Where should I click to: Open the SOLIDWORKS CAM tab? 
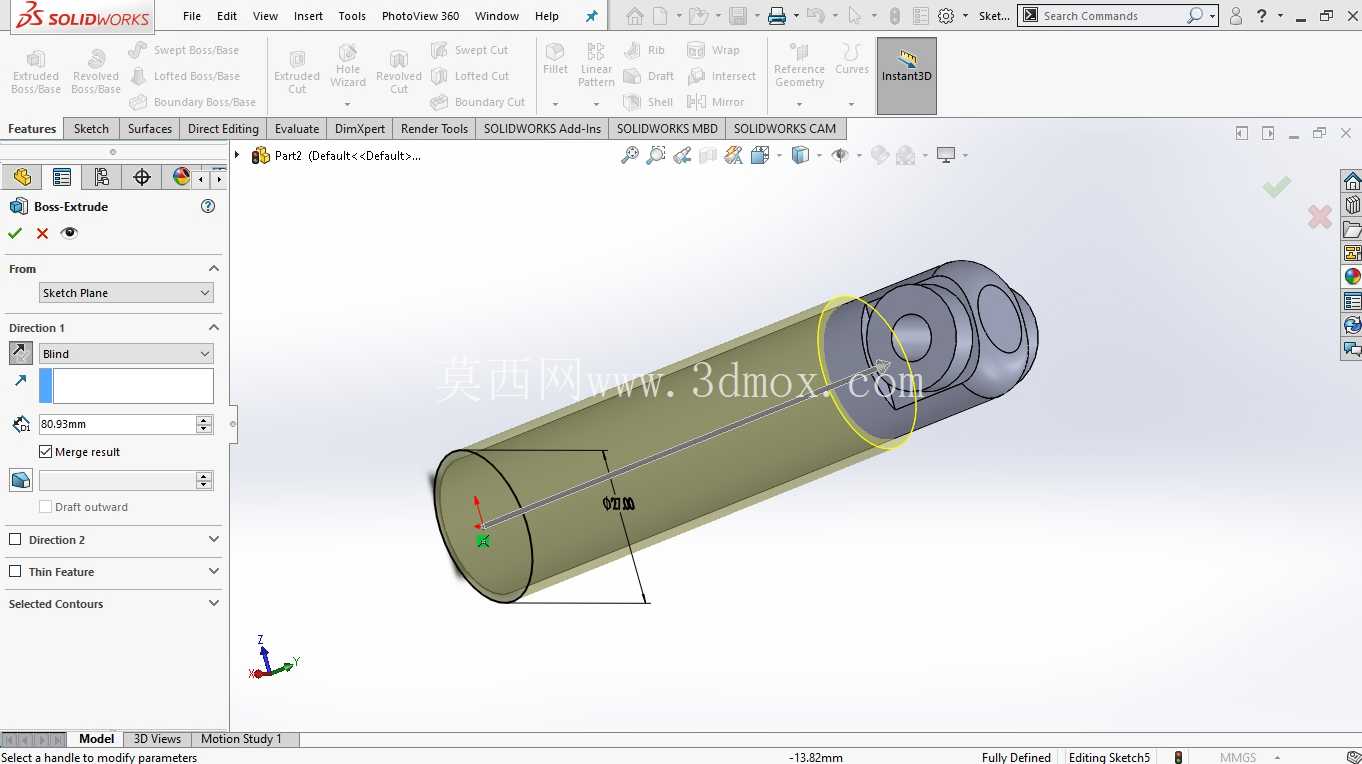coord(785,129)
